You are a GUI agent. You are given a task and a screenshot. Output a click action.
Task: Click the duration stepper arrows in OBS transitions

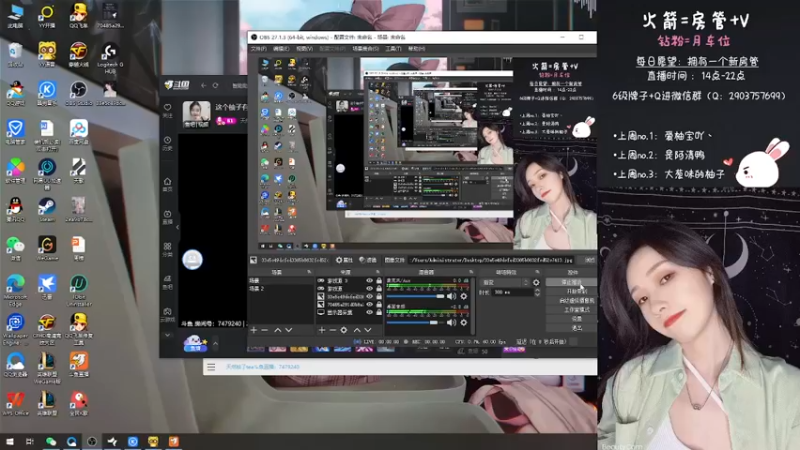[537, 292]
